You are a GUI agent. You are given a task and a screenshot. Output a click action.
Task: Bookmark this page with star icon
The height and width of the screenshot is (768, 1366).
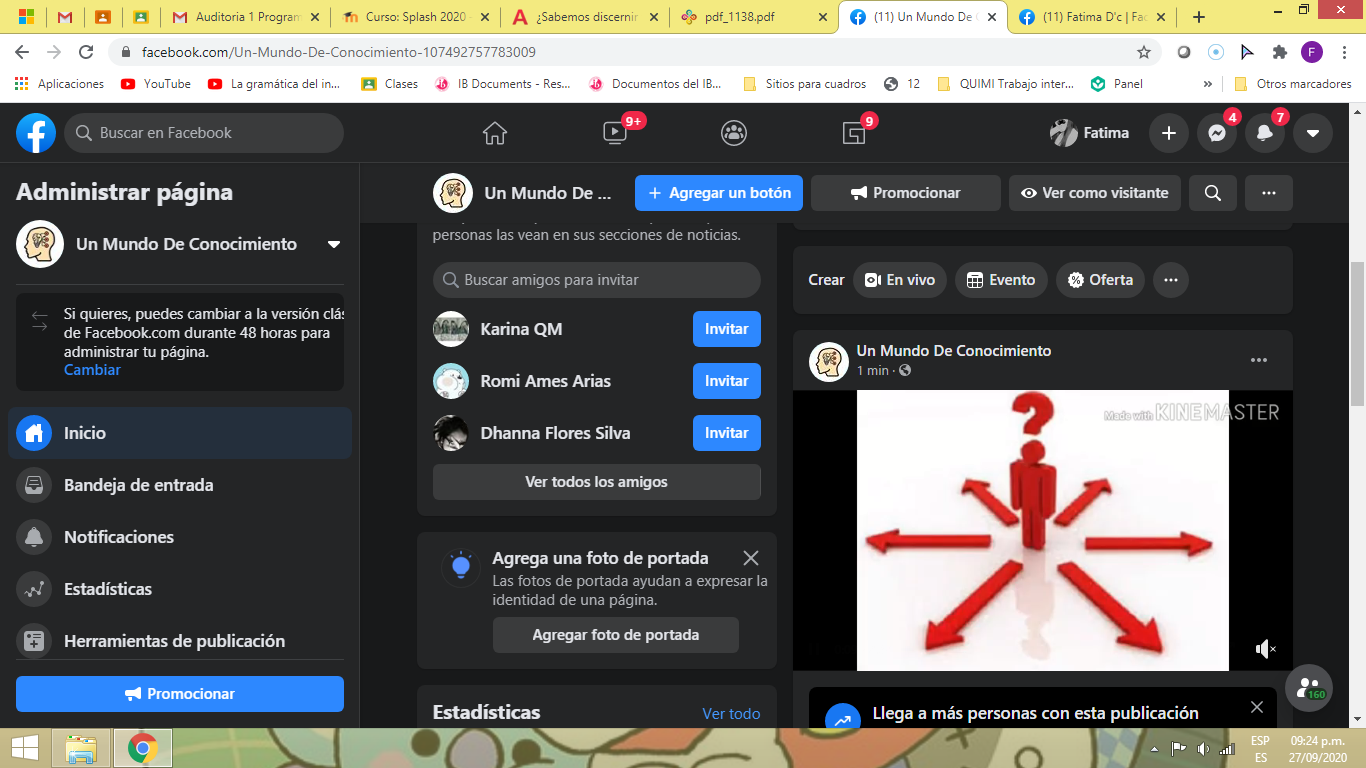coord(1144,52)
